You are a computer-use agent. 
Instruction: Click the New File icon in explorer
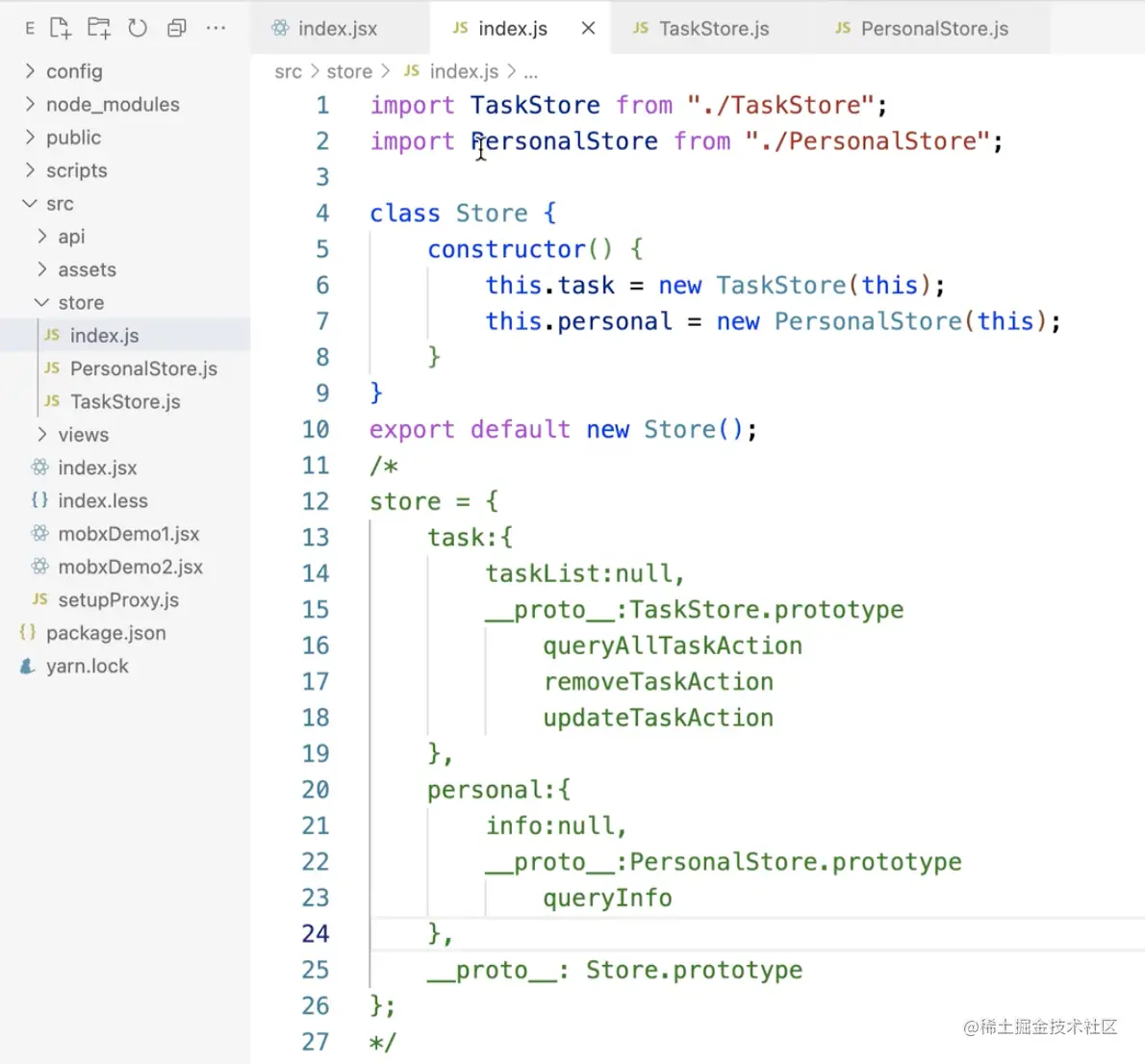tap(61, 29)
